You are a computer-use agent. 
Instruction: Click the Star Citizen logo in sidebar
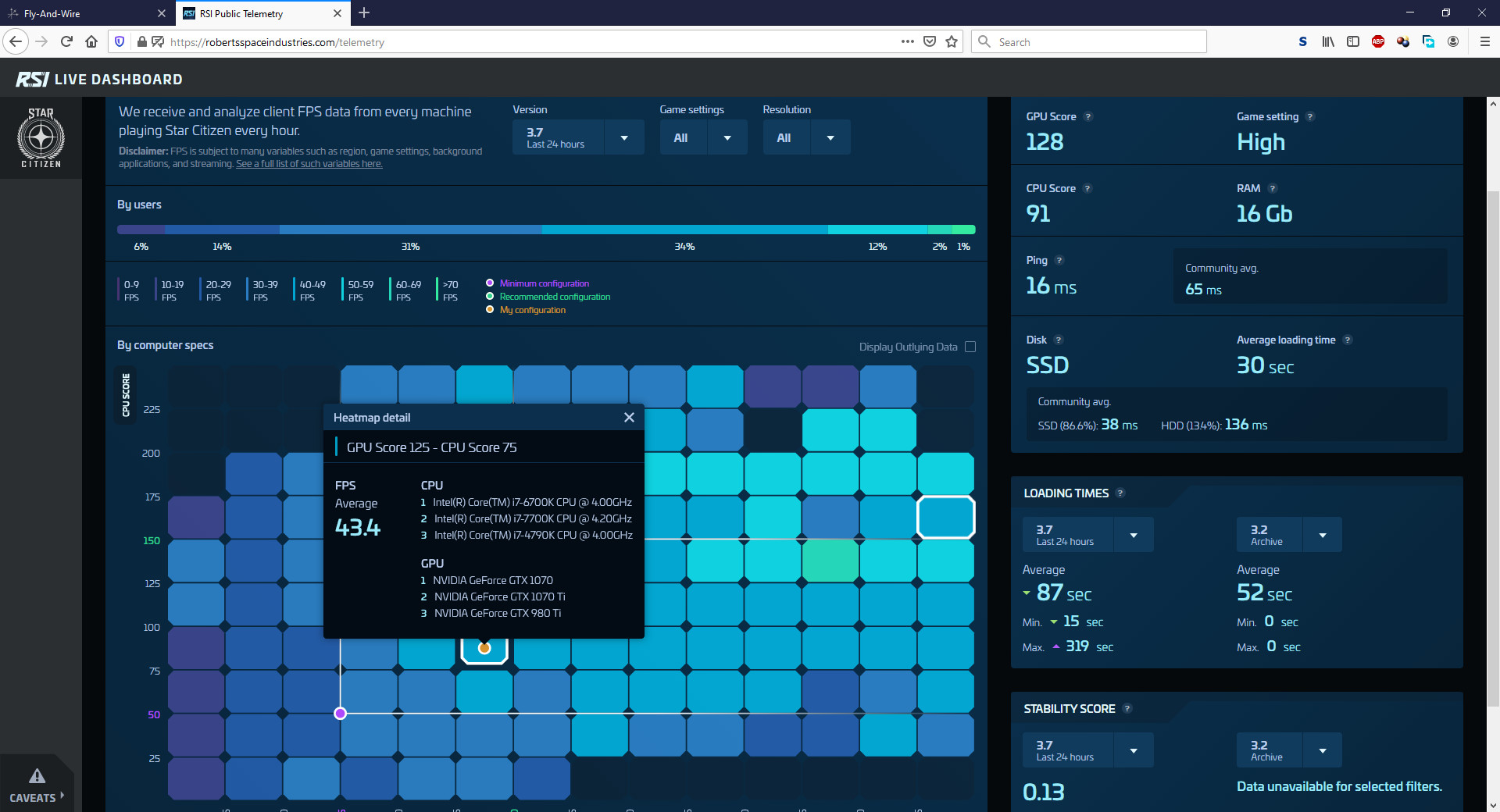[x=41, y=137]
